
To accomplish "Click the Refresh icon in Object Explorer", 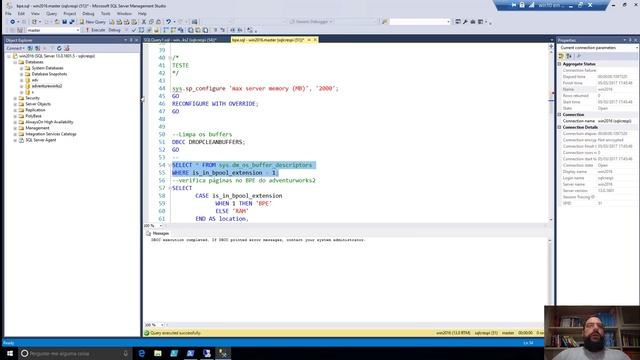I will click(x=59, y=48).
